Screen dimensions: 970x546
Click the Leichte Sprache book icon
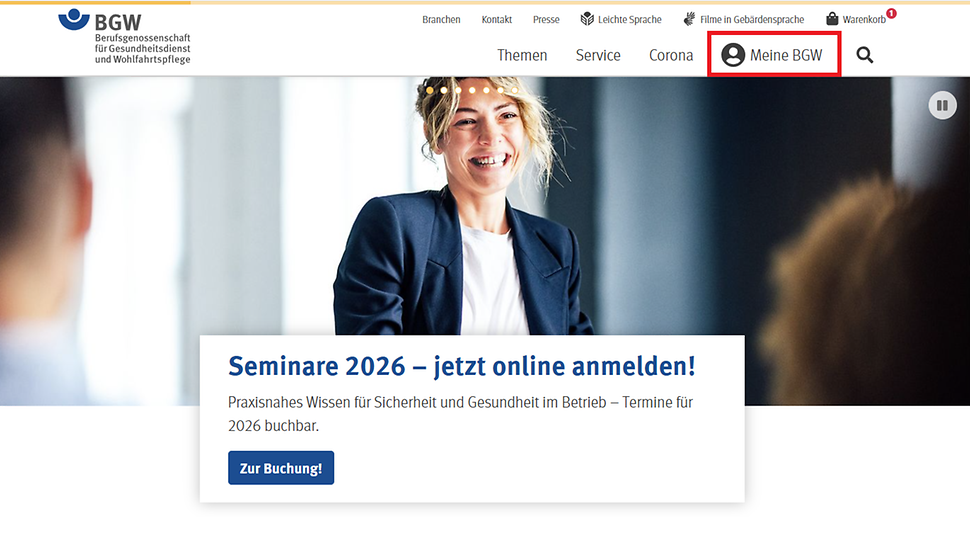(x=587, y=19)
